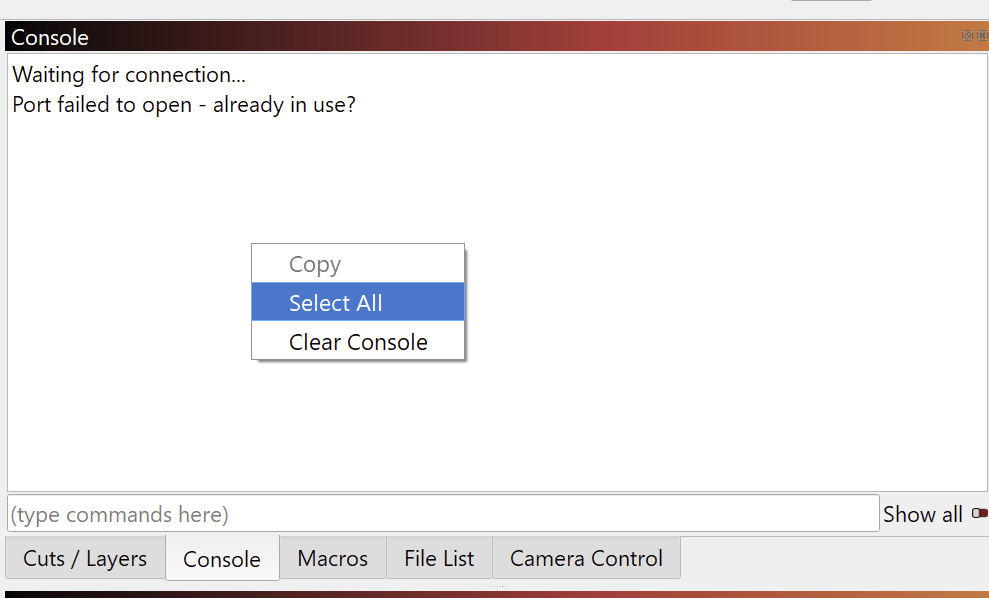Click empty tab bar area beside Camera Control

tap(833, 558)
